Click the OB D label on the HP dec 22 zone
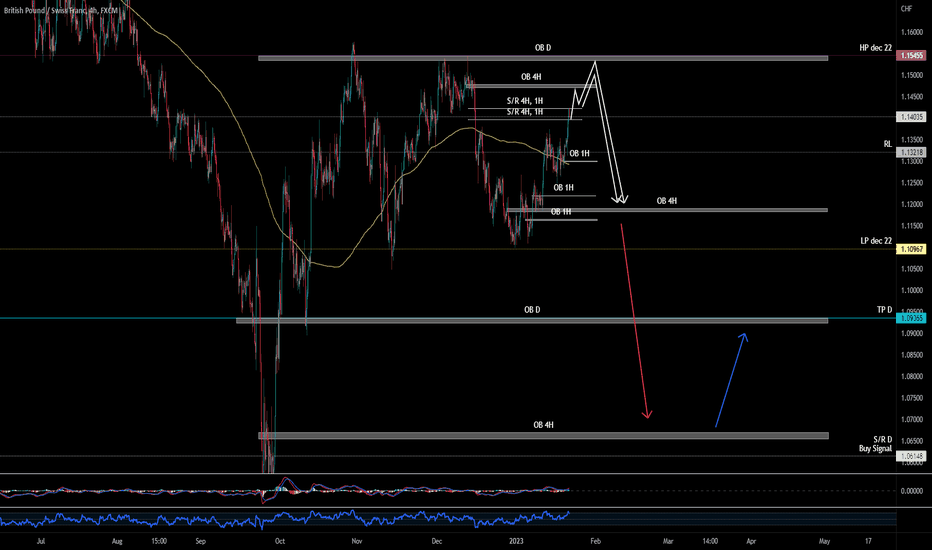This screenshot has width=932, height=550. 543,48
